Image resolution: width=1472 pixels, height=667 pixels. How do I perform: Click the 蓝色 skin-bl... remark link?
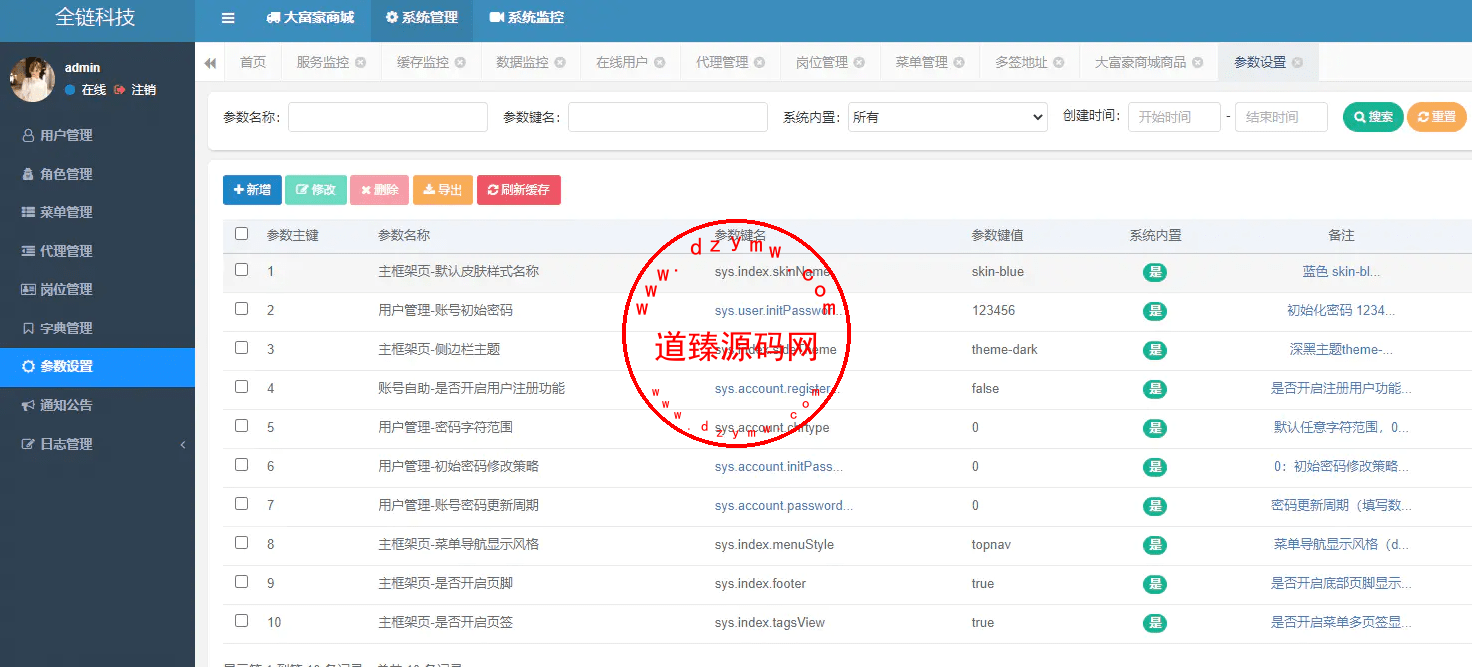click(x=1341, y=272)
